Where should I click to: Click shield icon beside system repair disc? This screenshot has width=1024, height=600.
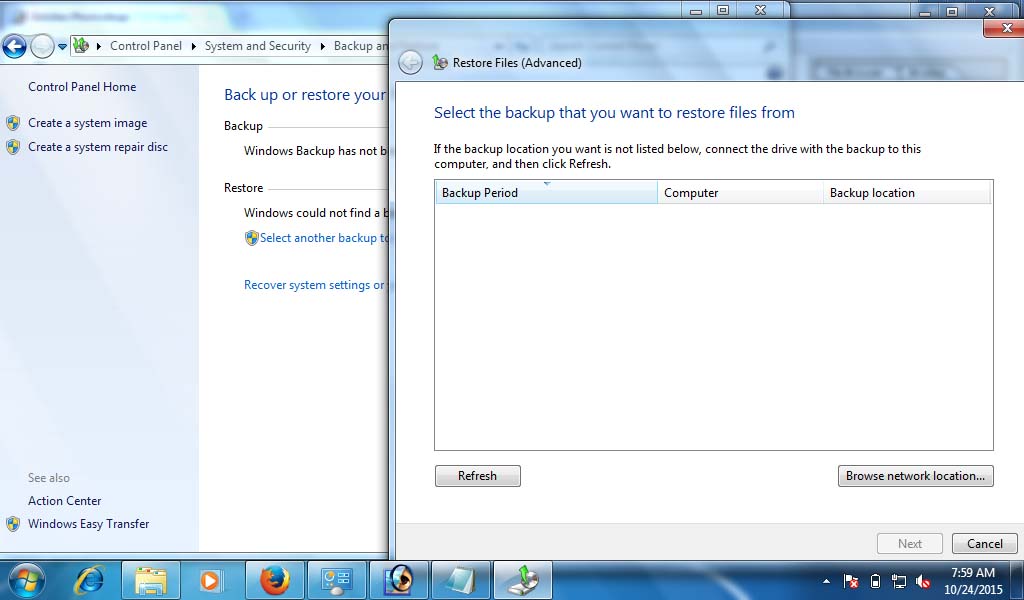[13, 147]
